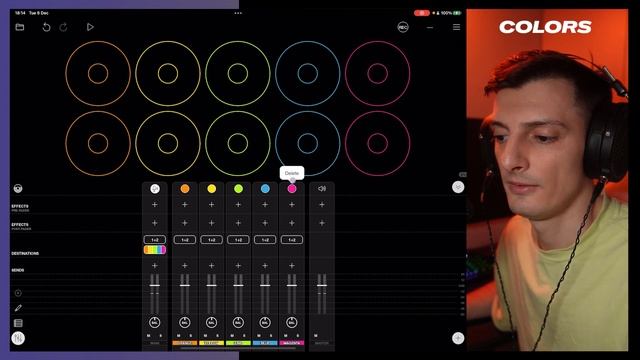Click the blue channel balance knob
Viewport: 640px width, 360px height.
pos(265,322)
